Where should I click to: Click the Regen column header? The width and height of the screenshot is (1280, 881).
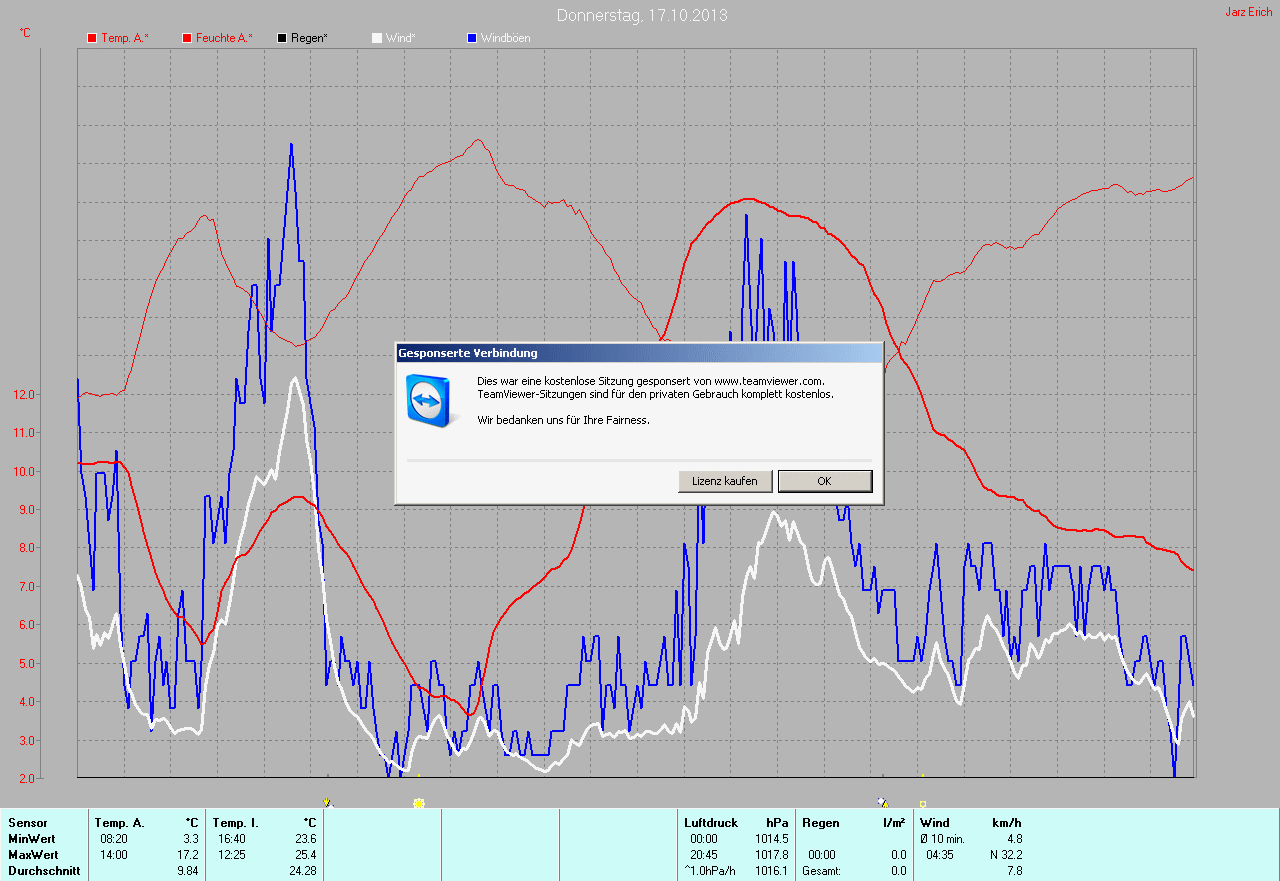(820, 823)
